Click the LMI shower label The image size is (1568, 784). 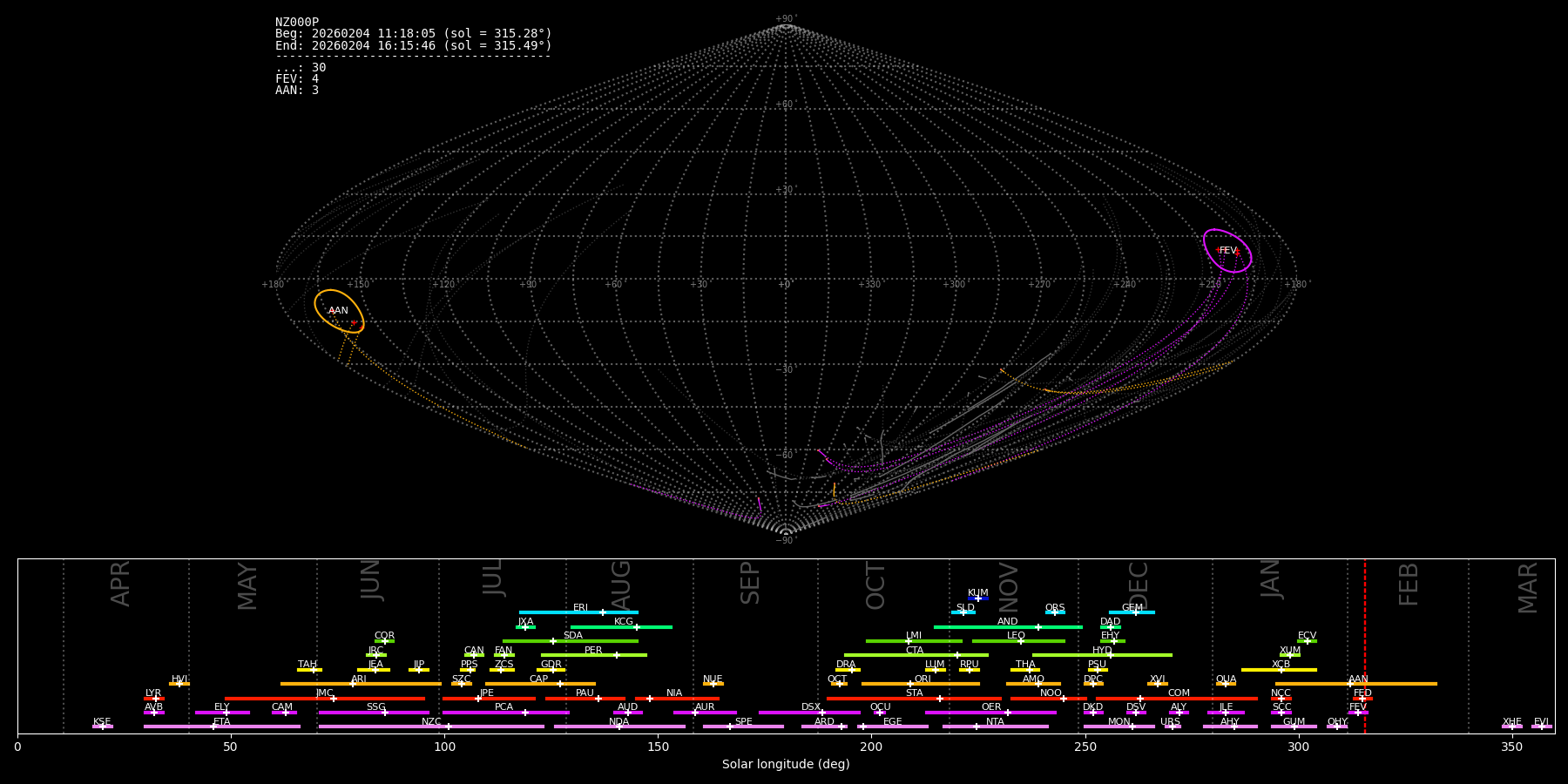click(913, 636)
